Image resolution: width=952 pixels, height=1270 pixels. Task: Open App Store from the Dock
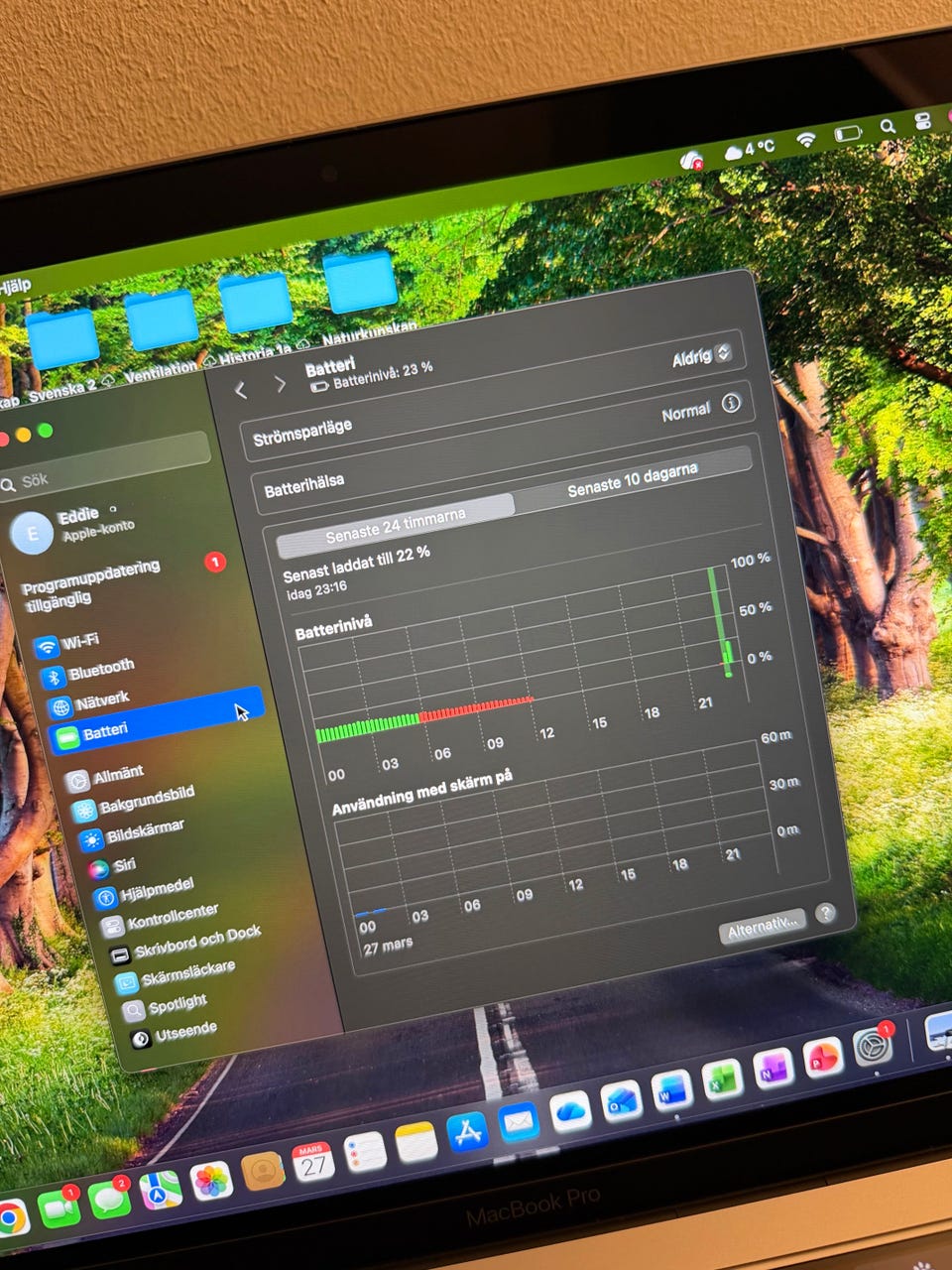(466, 1133)
